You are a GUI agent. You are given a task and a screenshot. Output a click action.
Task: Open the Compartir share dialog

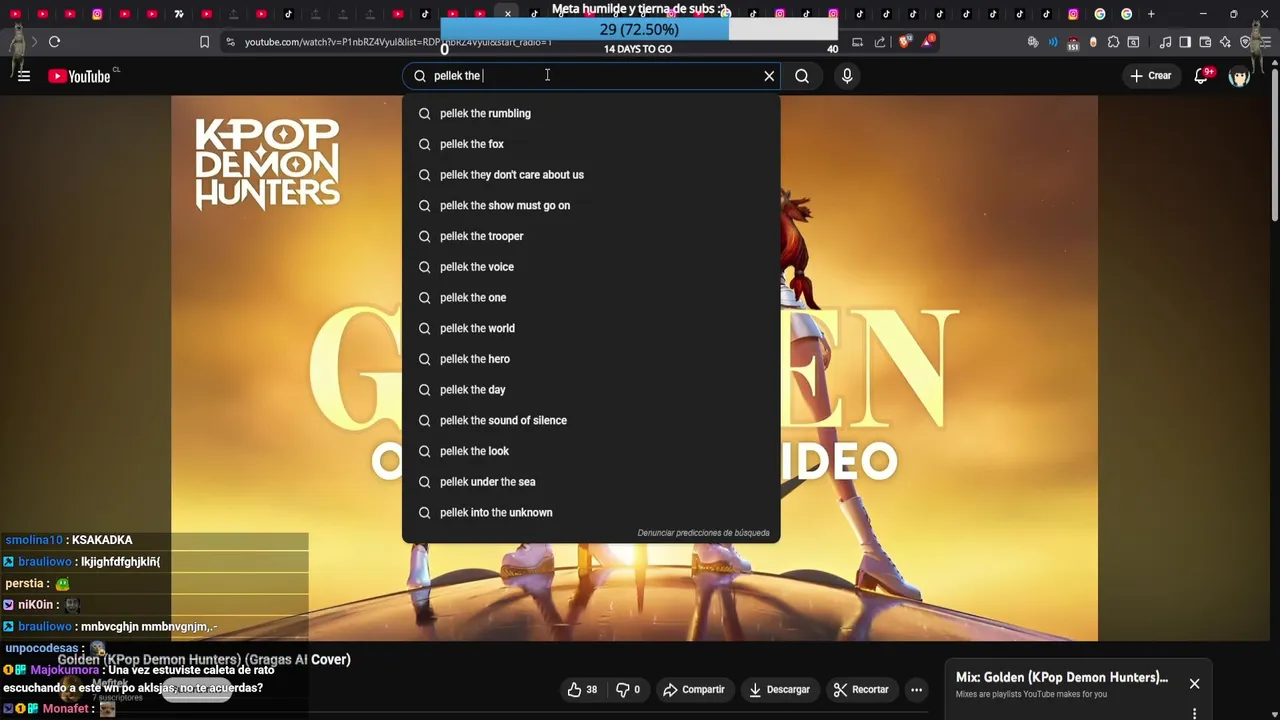pos(694,689)
